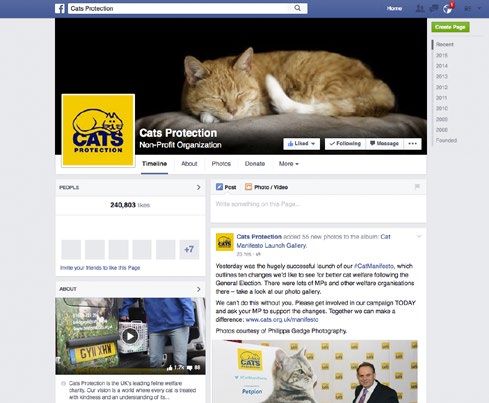This screenshot has height=403, width=489.
Task: Open the three-dots page options menu
Action: click(x=413, y=144)
